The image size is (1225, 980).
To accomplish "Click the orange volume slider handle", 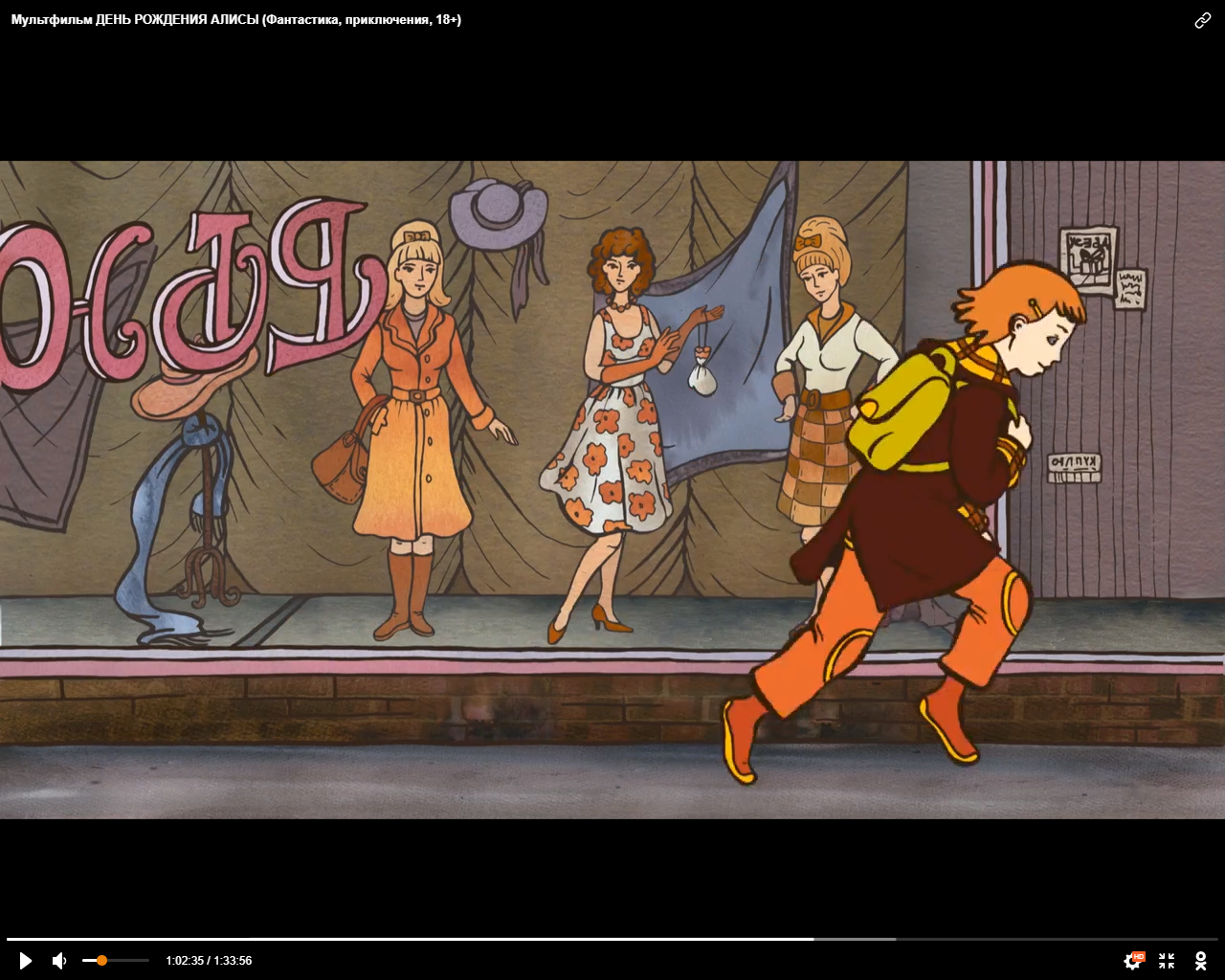I will click(x=101, y=960).
